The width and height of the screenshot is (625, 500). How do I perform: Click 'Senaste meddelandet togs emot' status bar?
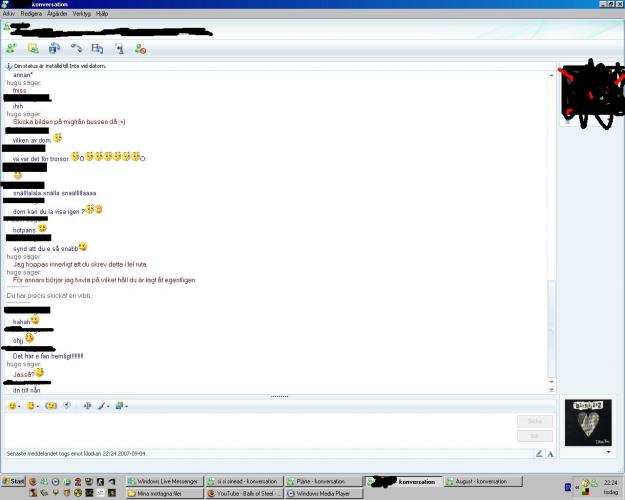click(x=76, y=453)
